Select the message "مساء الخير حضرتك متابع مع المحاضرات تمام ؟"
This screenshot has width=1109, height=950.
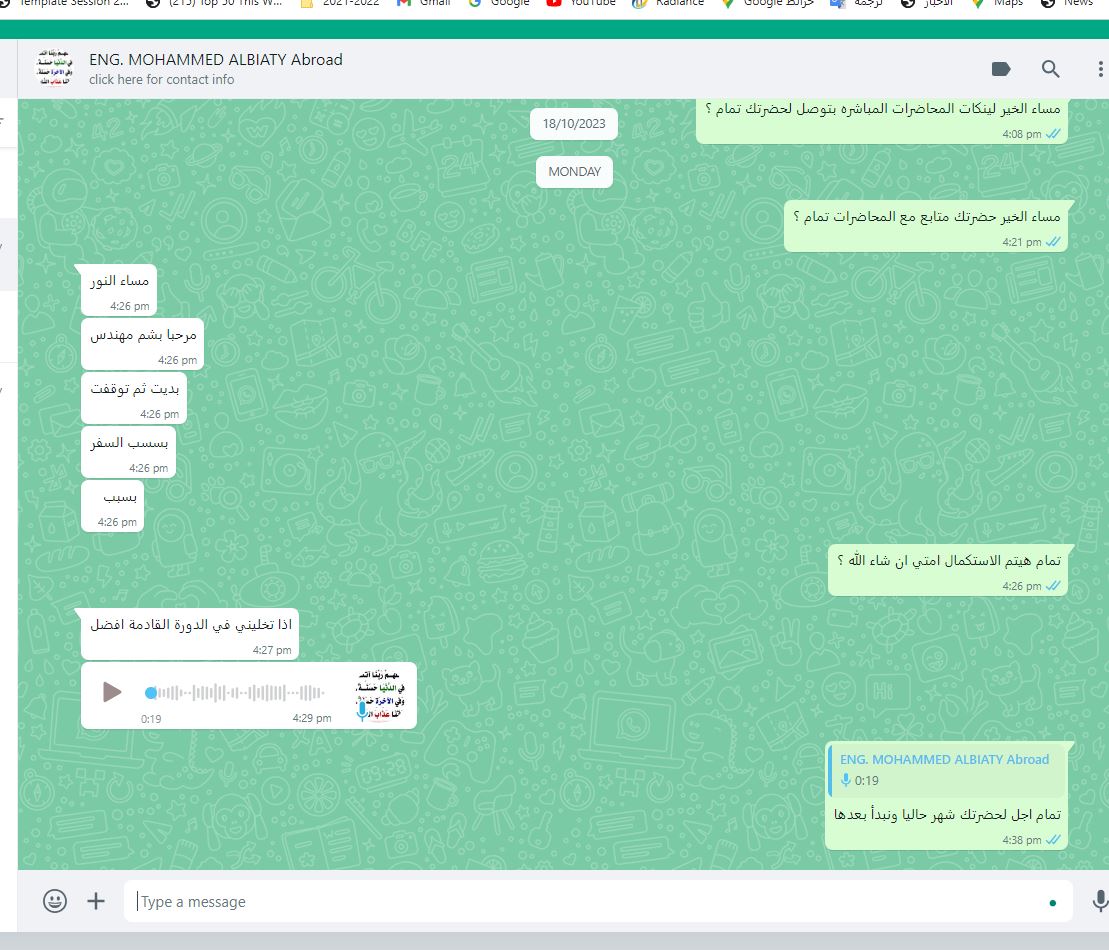coord(926,226)
